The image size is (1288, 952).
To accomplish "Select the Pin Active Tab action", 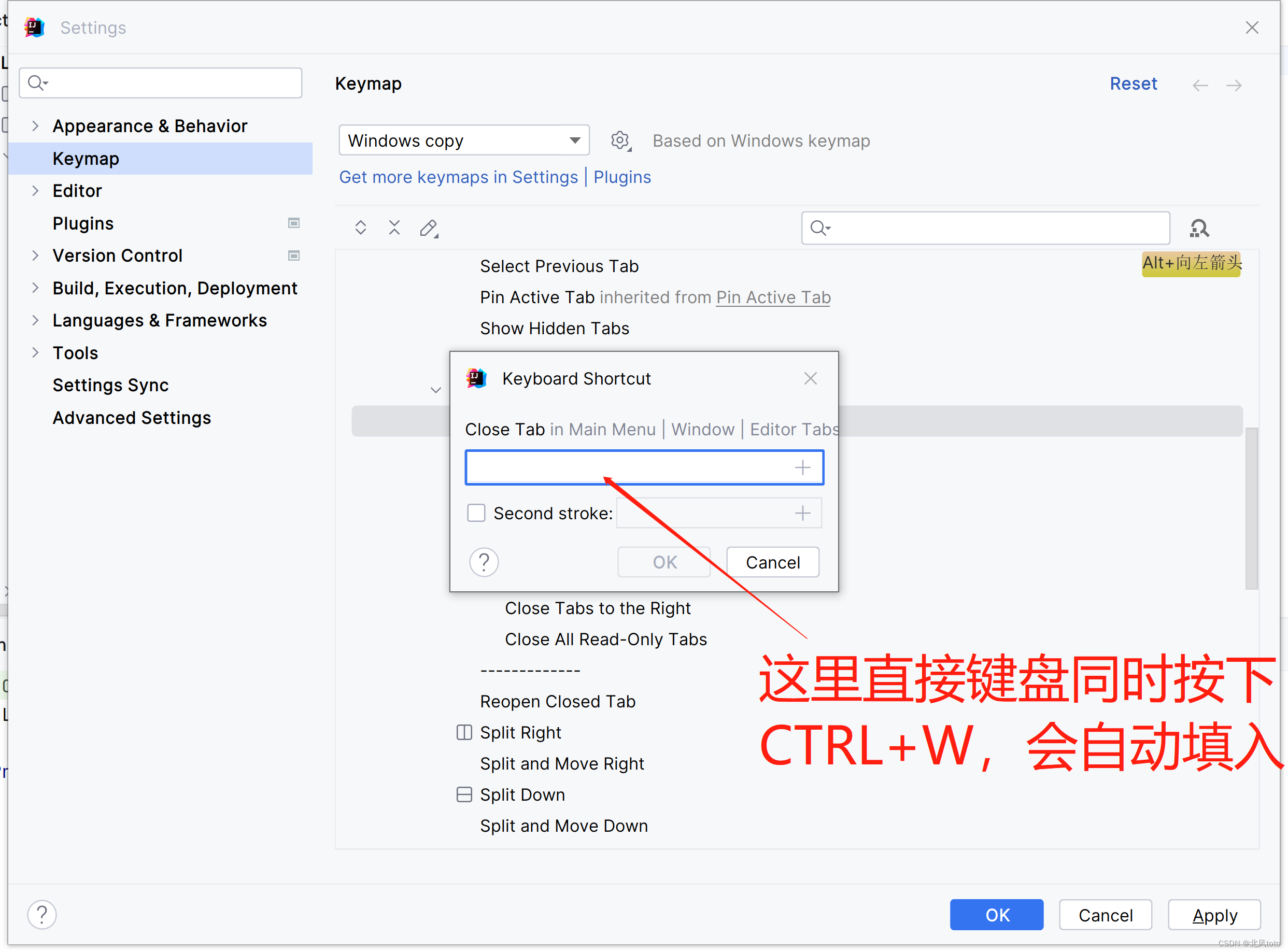I will [x=537, y=297].
